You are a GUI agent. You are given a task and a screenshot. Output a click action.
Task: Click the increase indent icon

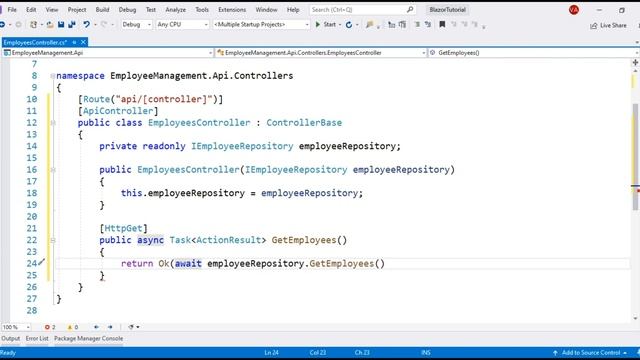point(402,25)
